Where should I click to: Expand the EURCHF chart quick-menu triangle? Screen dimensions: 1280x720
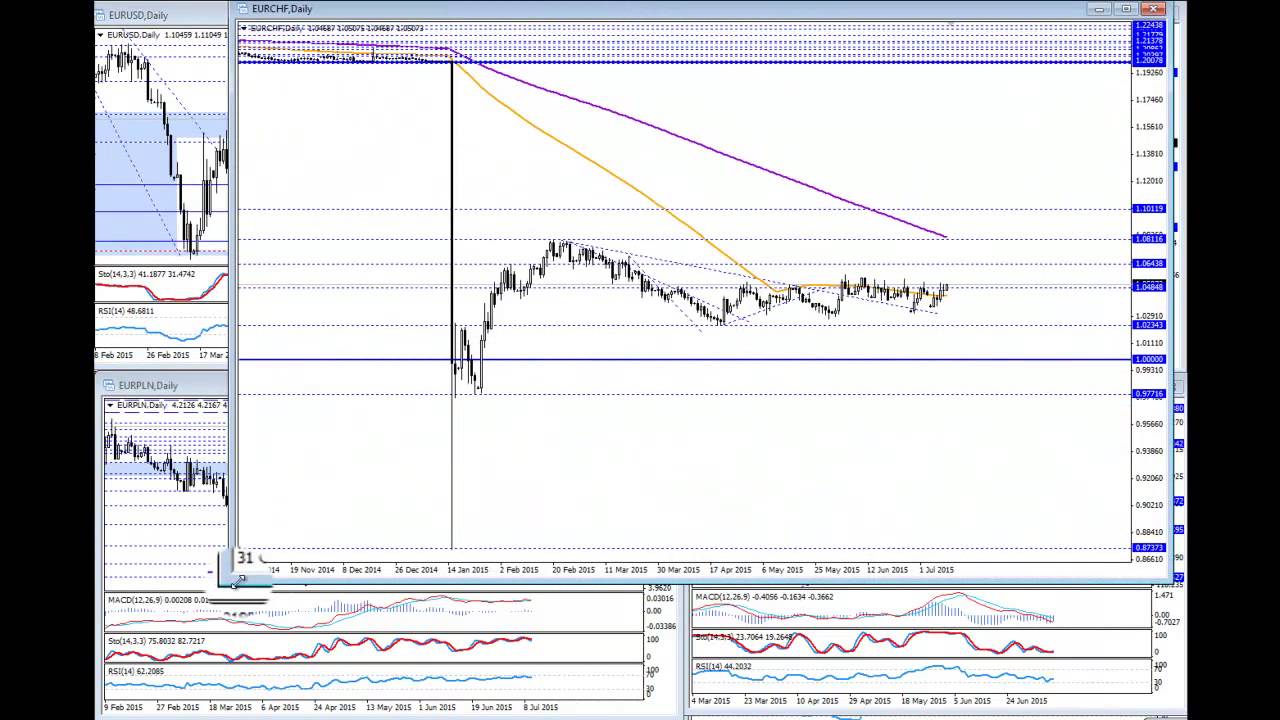coord(243,28)
